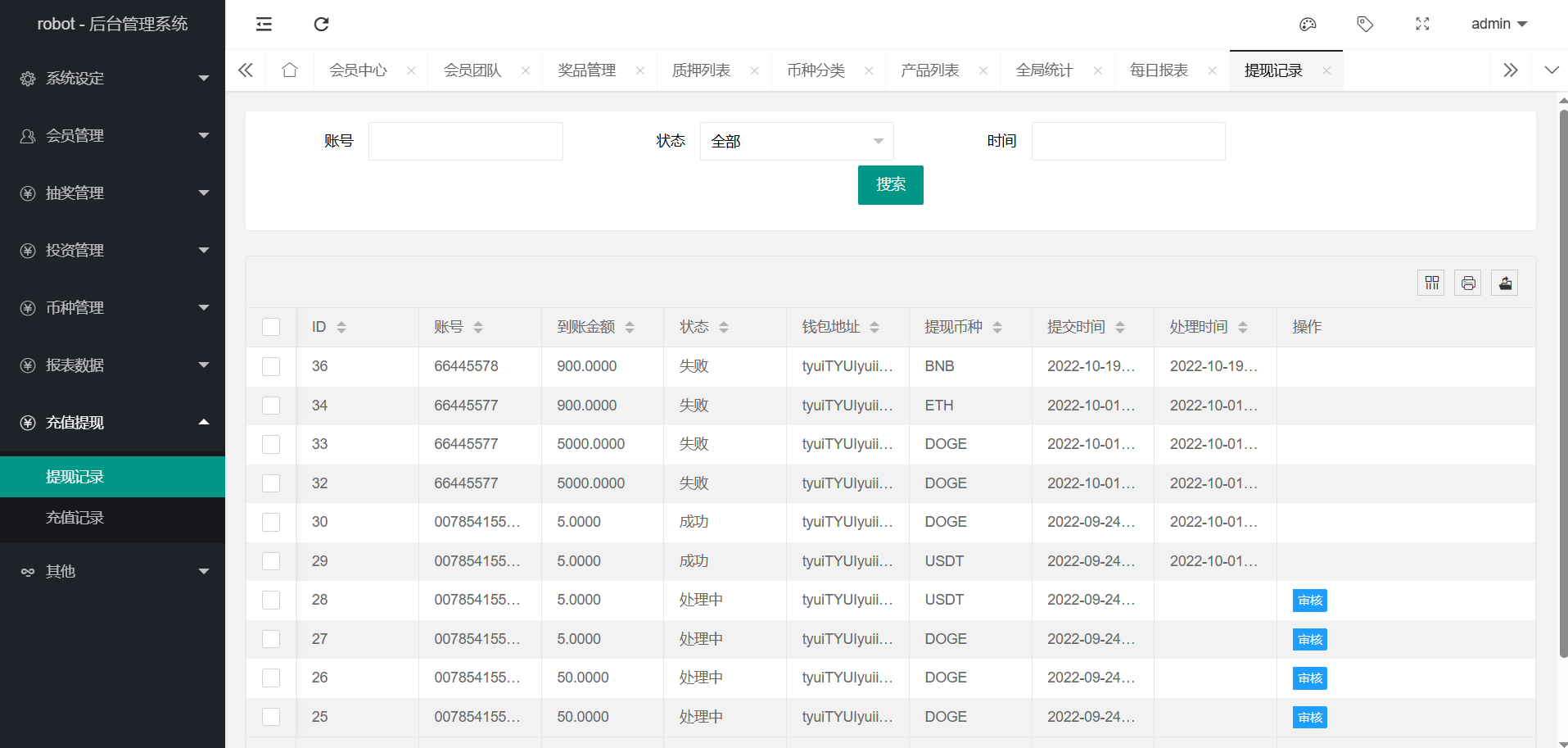The height and width of the screenshot is (748, 1568).
Task: Open 充值记录 in the sidebar
Action: tap(75, 518)
